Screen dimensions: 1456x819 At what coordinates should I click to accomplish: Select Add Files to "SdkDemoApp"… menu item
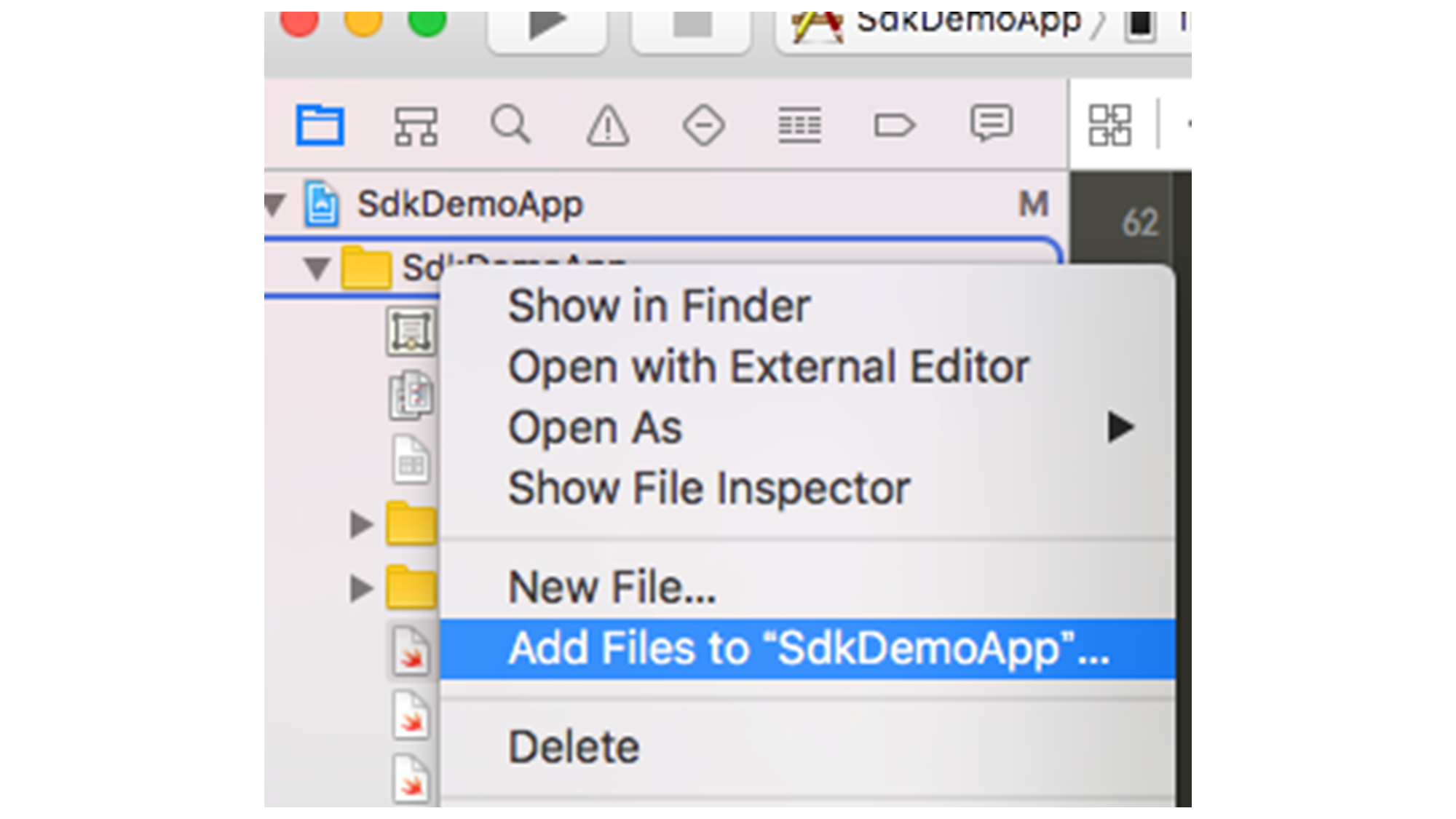807,649
